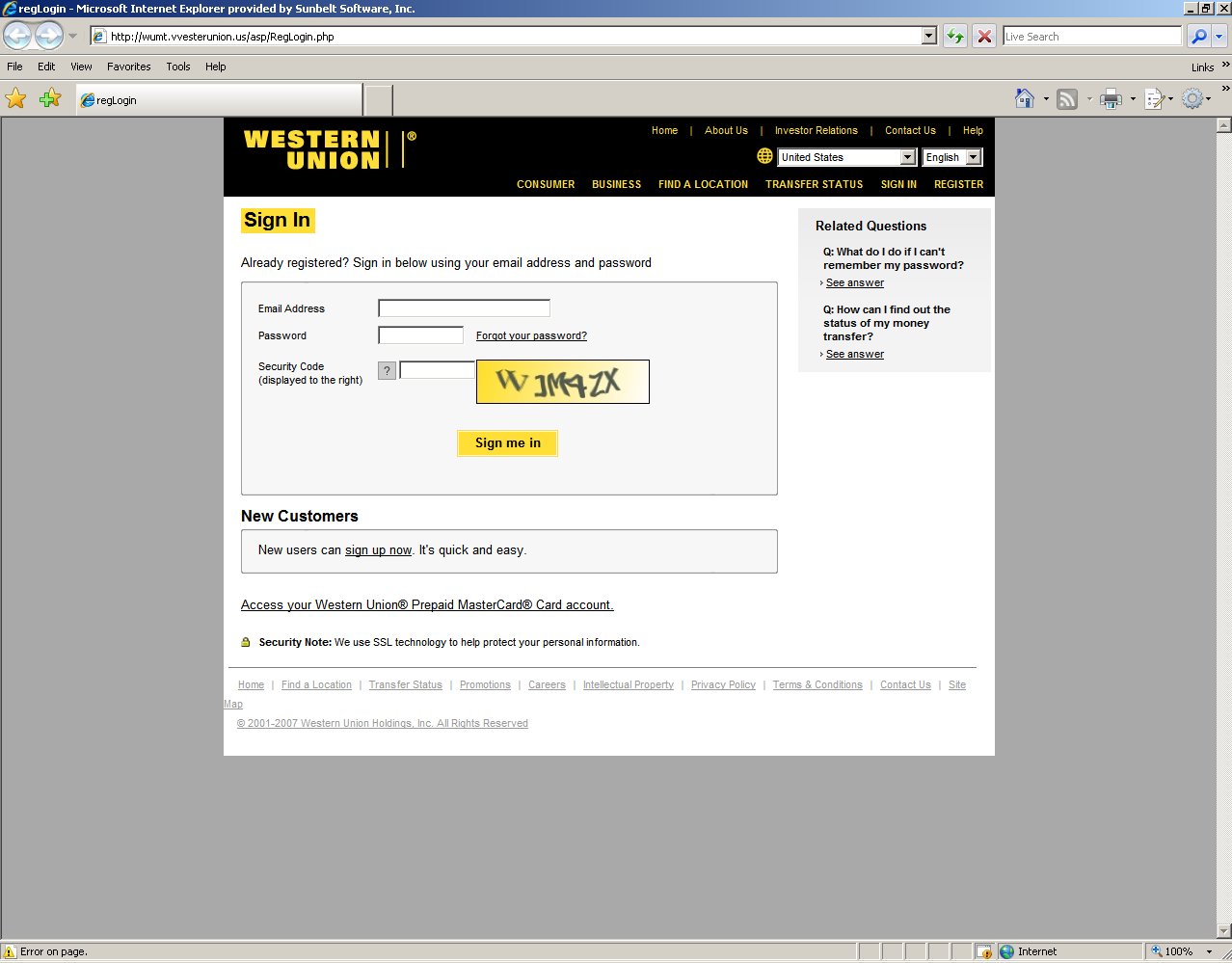This screenshot has width=1232, height=963.
Task: Click the security code captcha image
Action: [563, 382]
